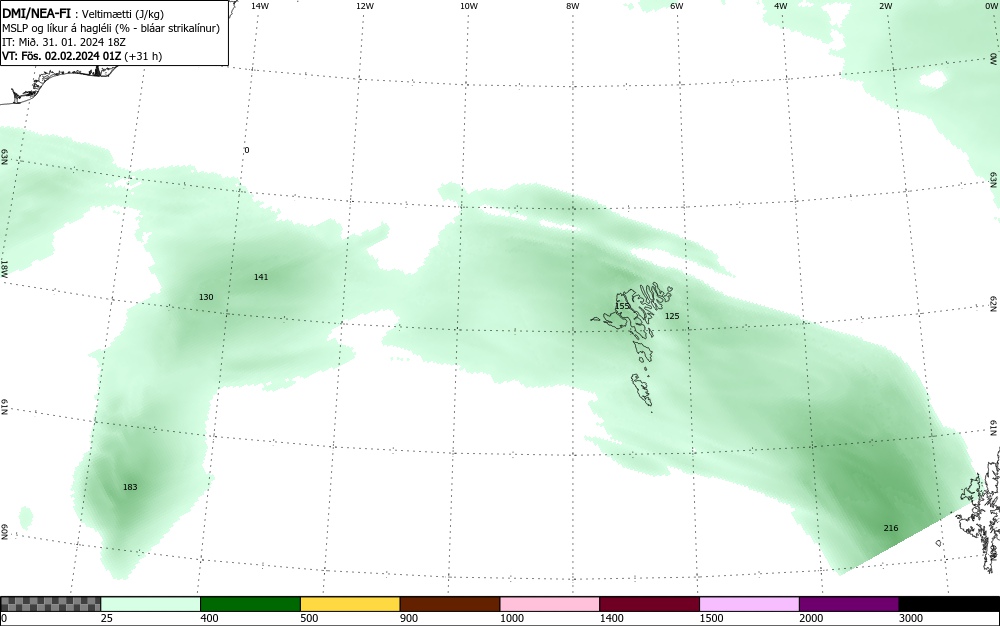The image size is (1000, 626).
Task: Click the legend tick label 2000
Action: pos(811,618)
